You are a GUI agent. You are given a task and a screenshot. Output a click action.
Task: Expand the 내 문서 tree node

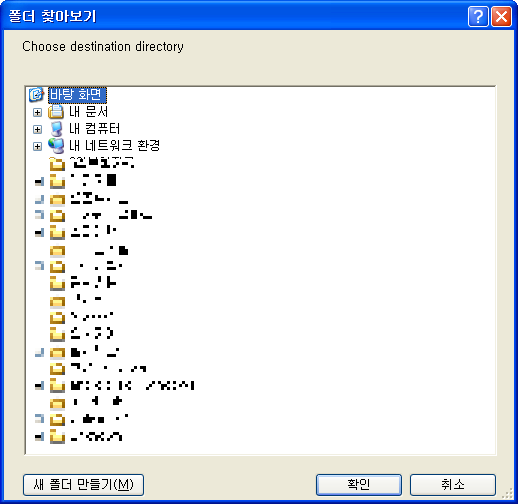[38, 112]
